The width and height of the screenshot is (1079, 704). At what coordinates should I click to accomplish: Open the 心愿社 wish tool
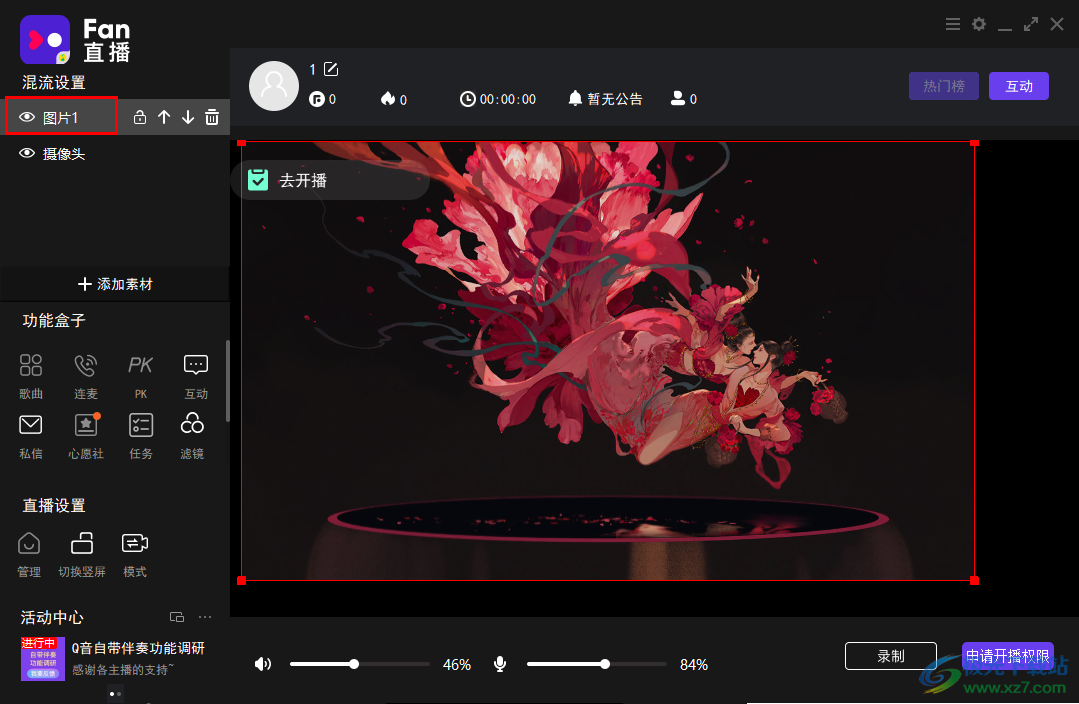86,436
